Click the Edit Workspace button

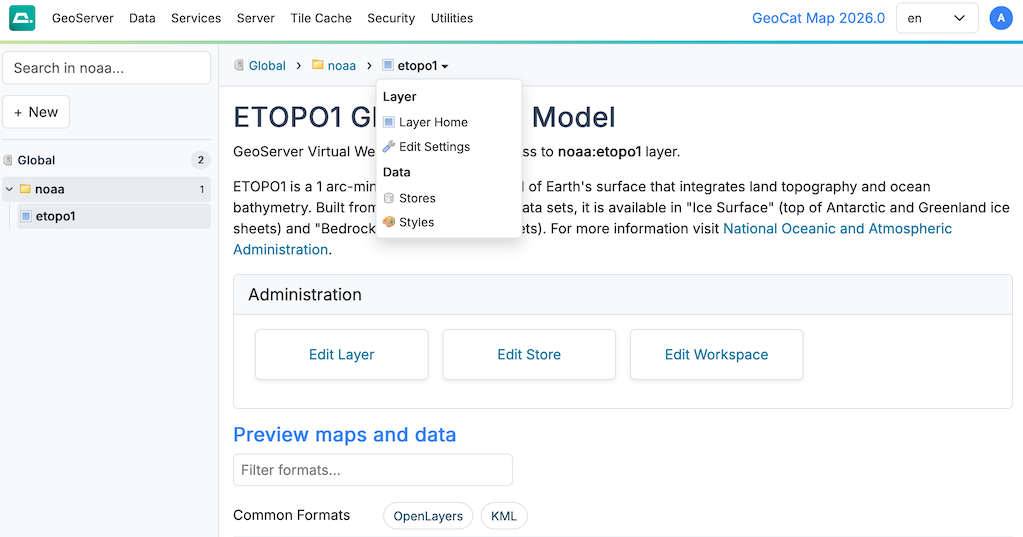pyautogui.click(x=716, y=354)
